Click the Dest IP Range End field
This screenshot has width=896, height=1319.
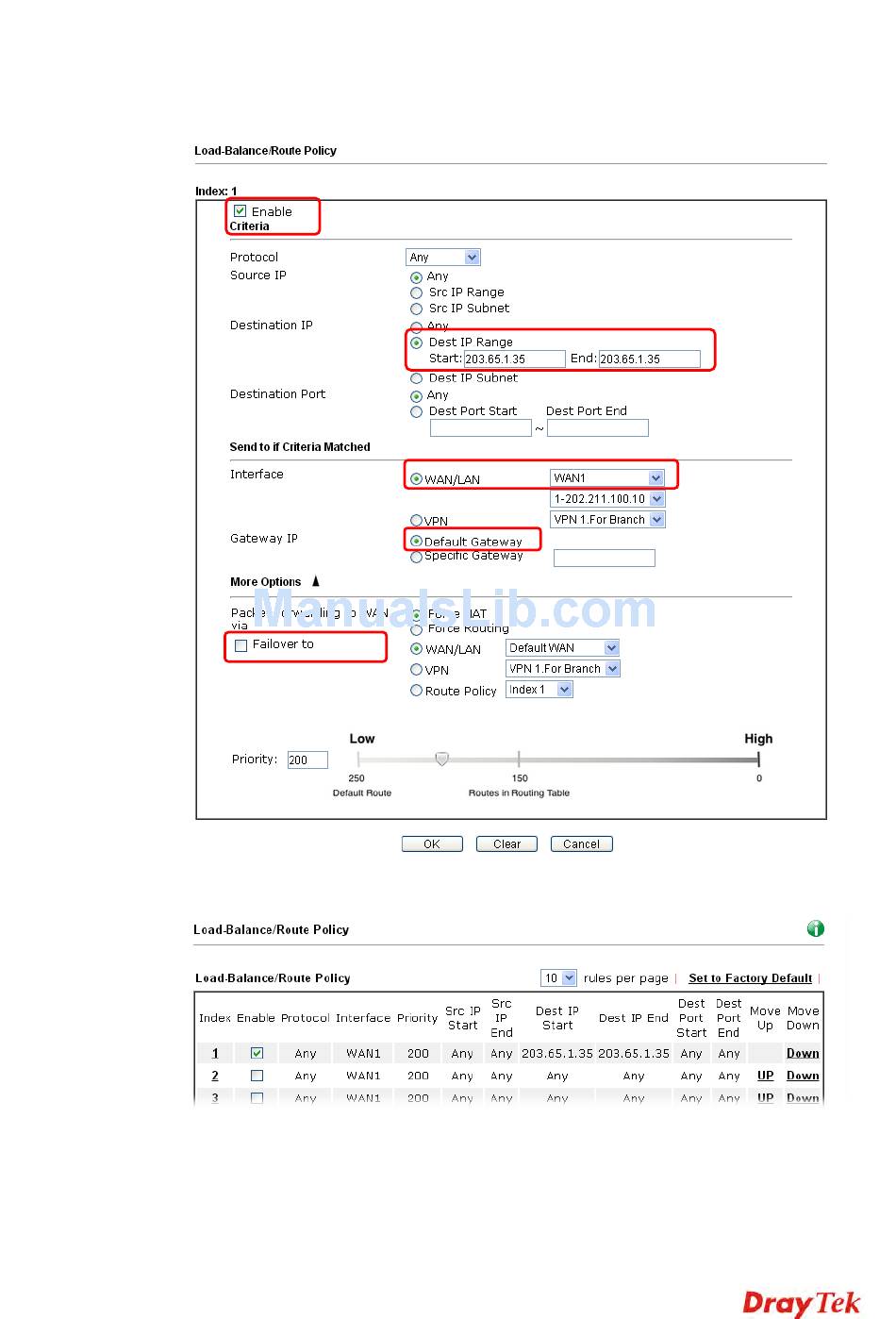point(650,359)
